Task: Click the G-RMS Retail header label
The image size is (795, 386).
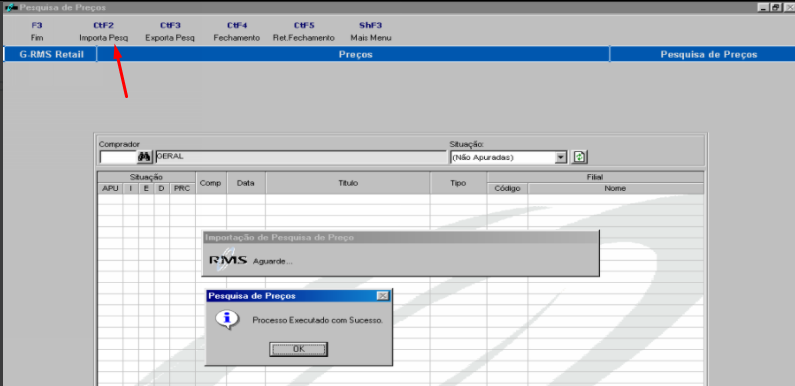Action: (x=51, y=54)
